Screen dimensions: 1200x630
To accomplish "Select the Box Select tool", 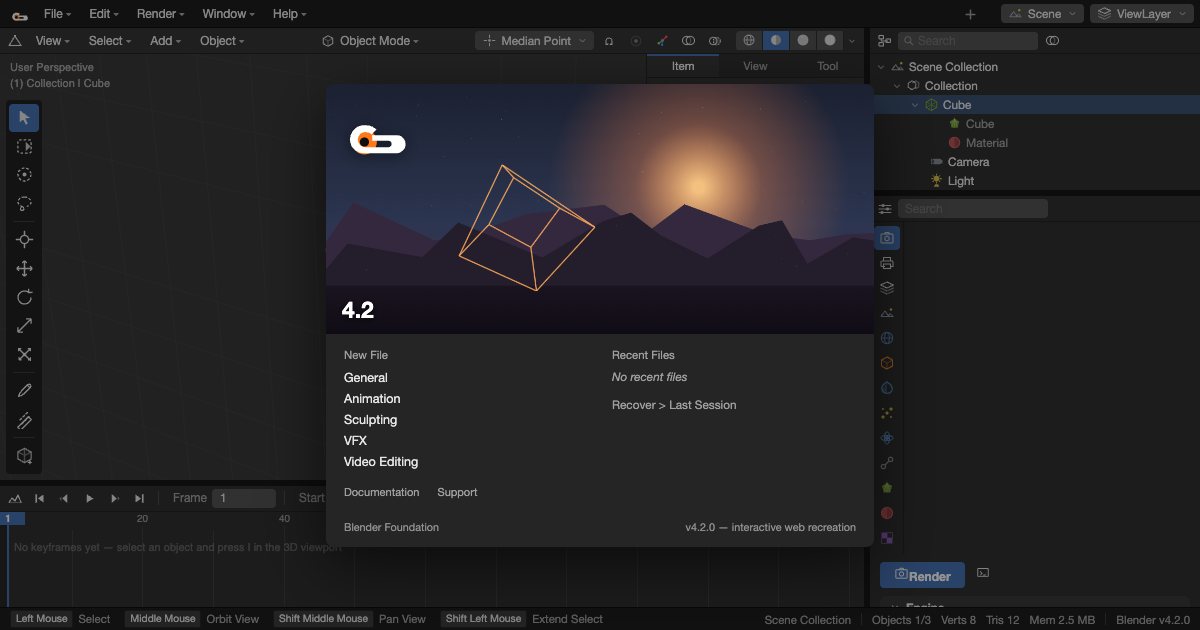I will click(x=24, y=146).
